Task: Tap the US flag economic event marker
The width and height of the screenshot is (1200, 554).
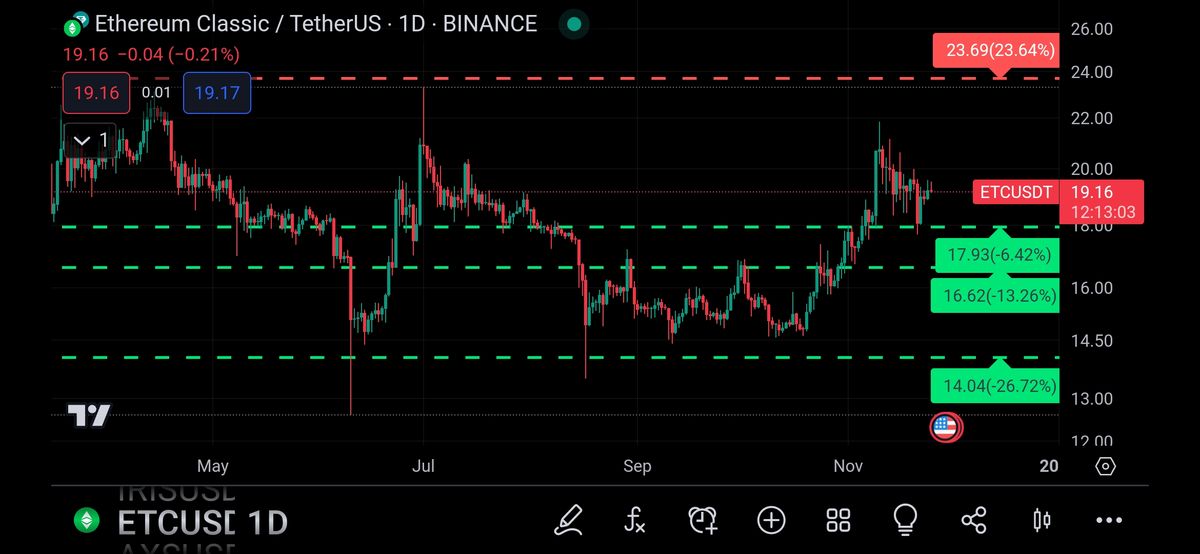Action: click(x=945, y=428)
